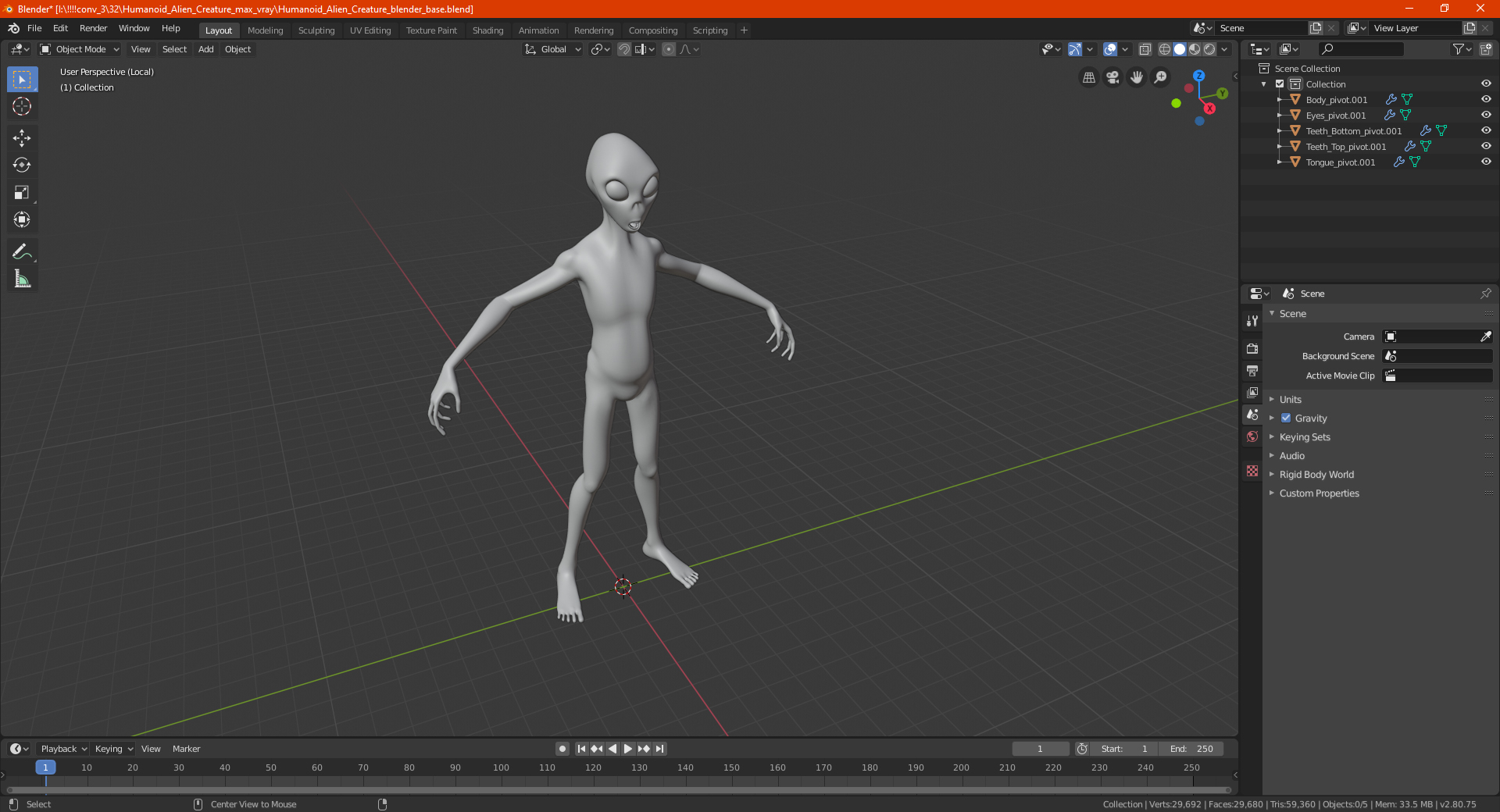This screenshot has width=1500, height=812.
Task: Open the File menu
Action: (34, 28)
